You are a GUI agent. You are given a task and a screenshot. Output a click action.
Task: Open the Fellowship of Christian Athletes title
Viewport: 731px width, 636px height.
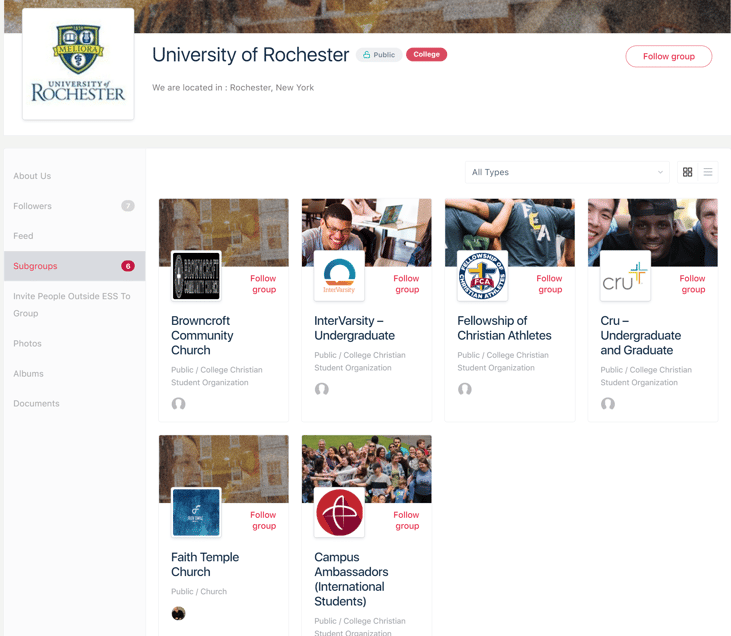pyautogui.click(x=504, y=328)
